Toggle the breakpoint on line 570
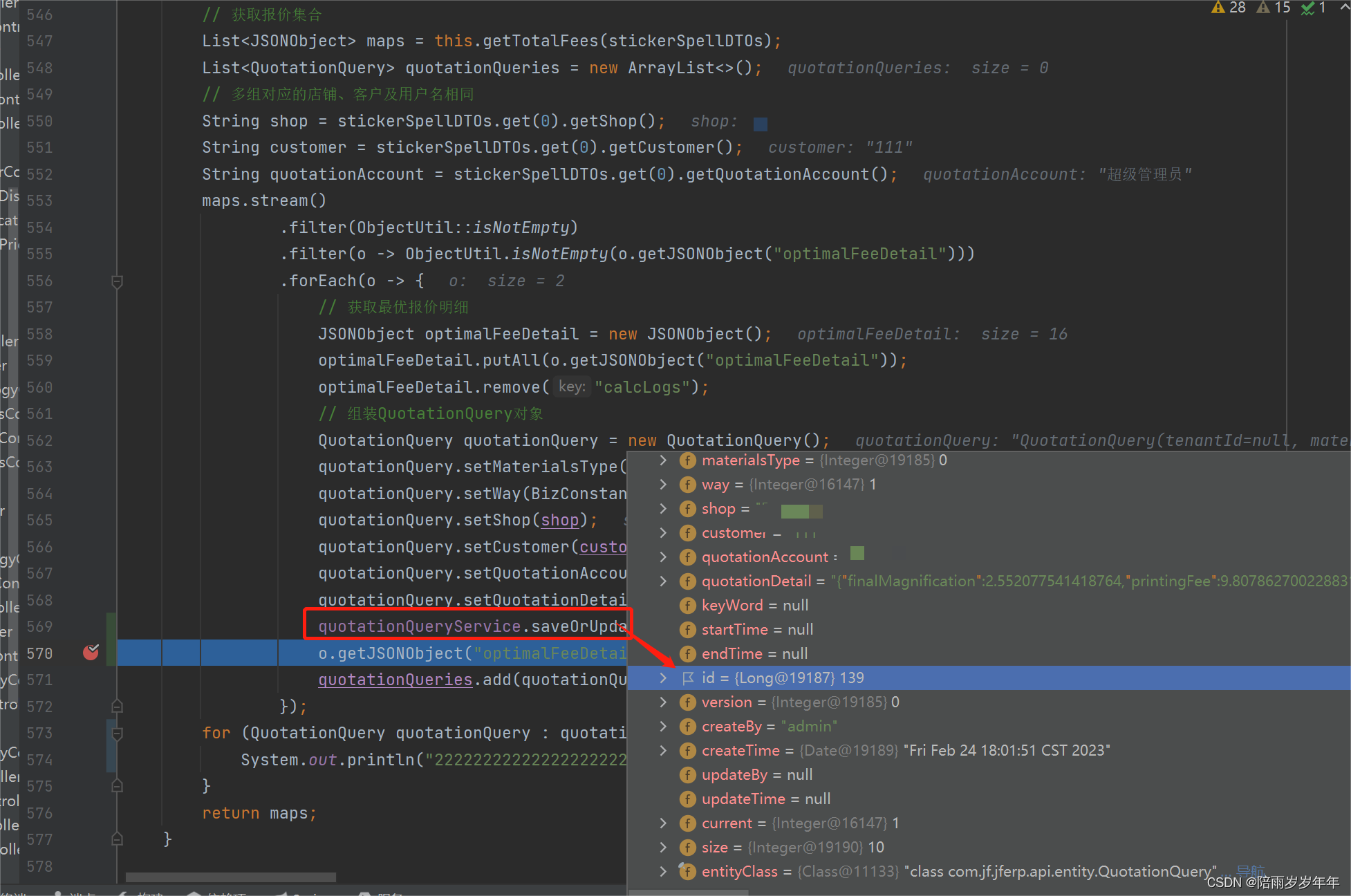Image resolution: width=1351 pixels, height=896 pixels. (x=91, y=653)
